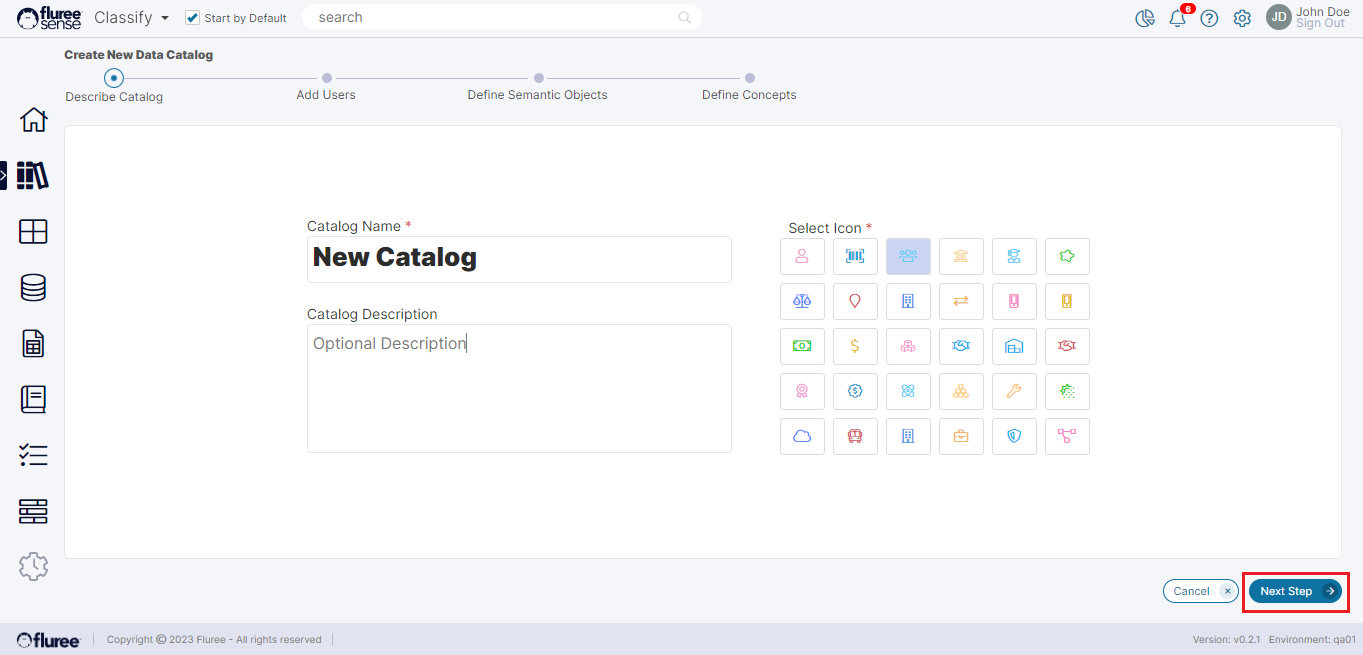Click the Sign Out link
This screenshot has width=1363, height=655.
[1320, 24]
